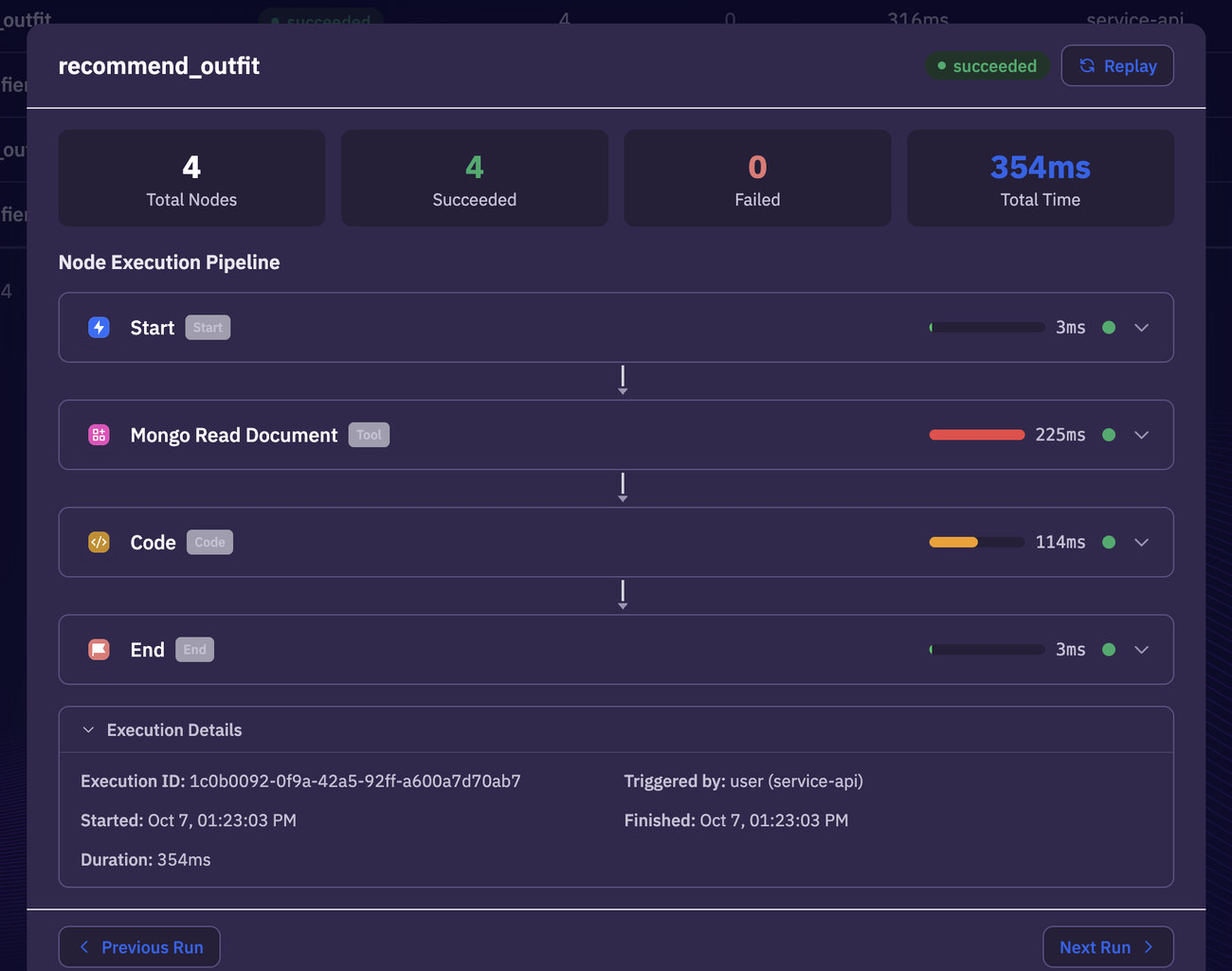Screen dimensions: 1232x971
Task: Click the Code node brackets icon
Action: coord(99,542)
